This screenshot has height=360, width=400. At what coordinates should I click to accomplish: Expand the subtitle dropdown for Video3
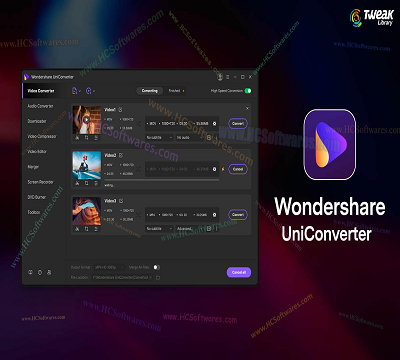pos(160,229)
